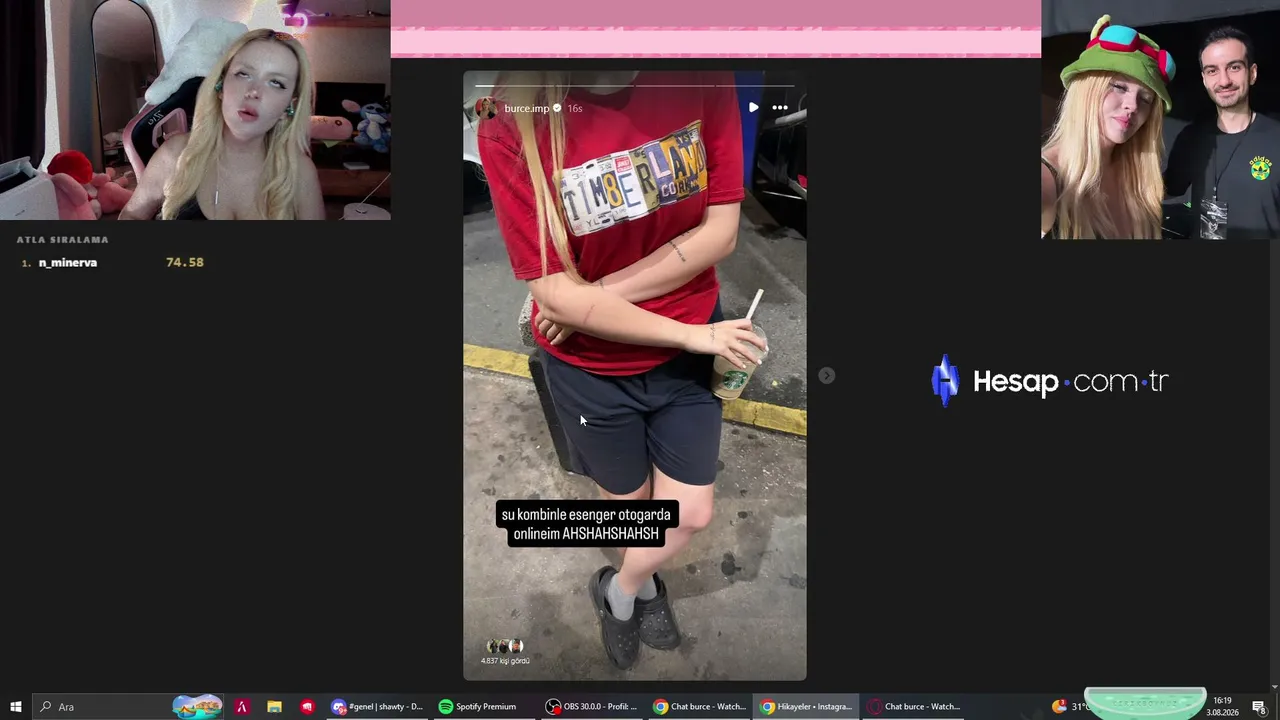Click the '4.837 kişi gördü' viewer count
This screenshot has height=720, width=1280.
click(505, 661)
